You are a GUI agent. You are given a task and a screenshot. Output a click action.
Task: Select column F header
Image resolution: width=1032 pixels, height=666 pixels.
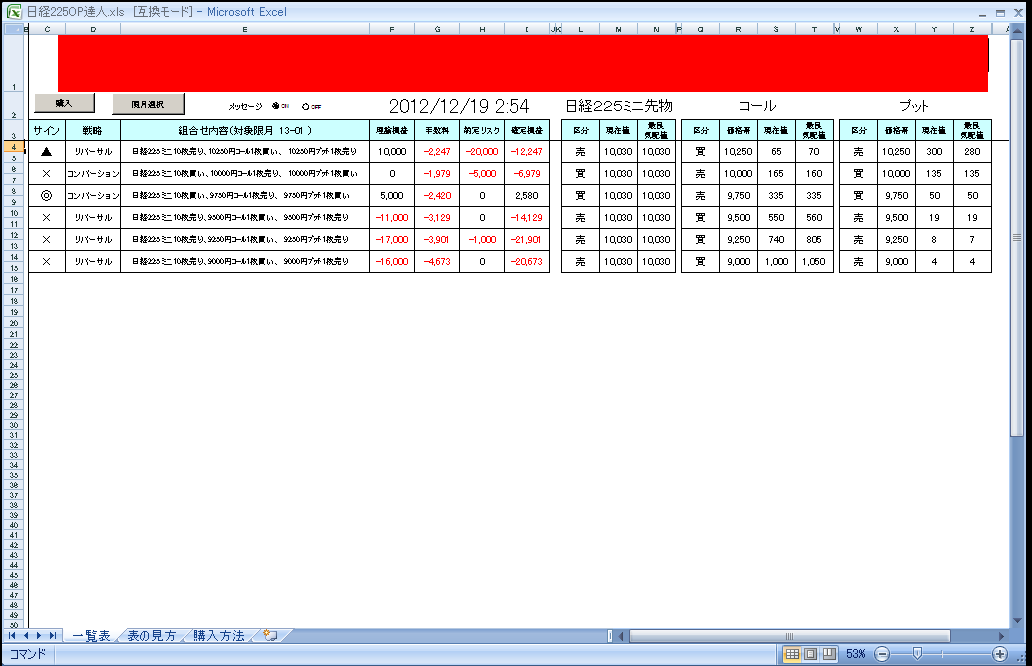(x=392, y=29)
